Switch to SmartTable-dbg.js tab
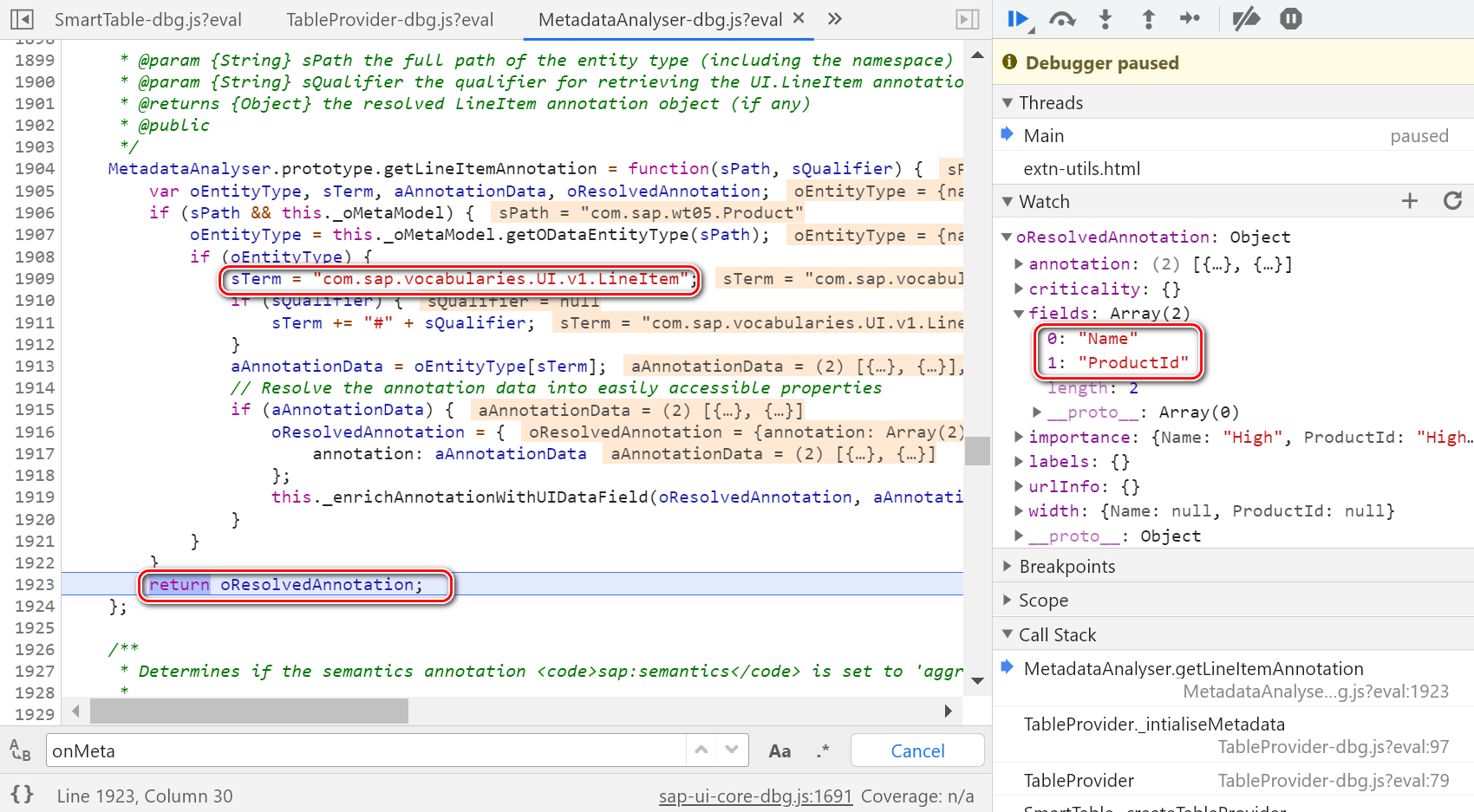Viewport: 1474px width, 812px height. point(147,20)
